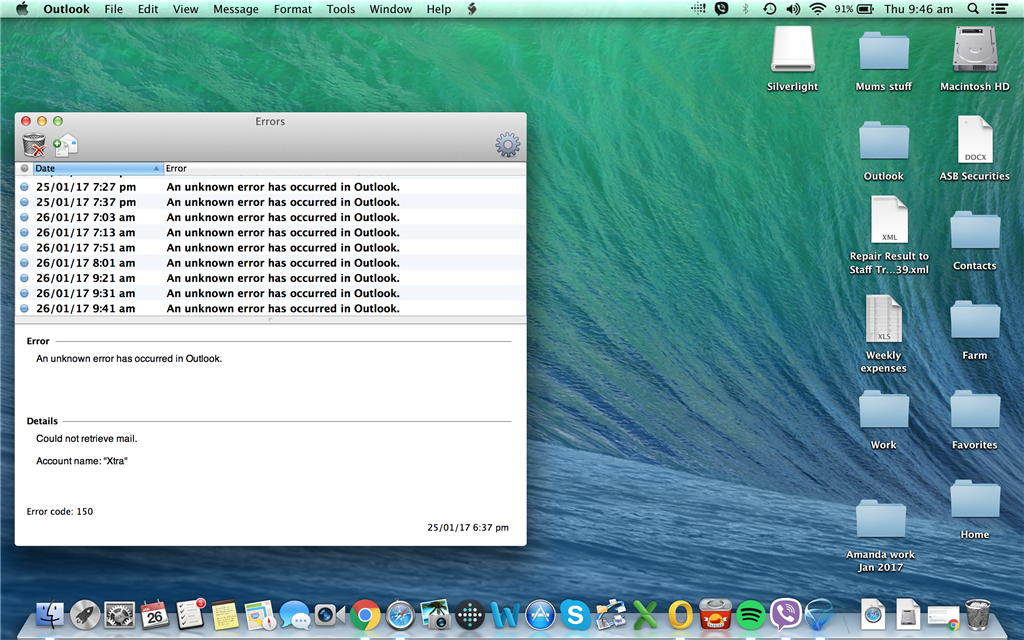Click the Bluetooth icon in menu bar

(x=745, y=9)
